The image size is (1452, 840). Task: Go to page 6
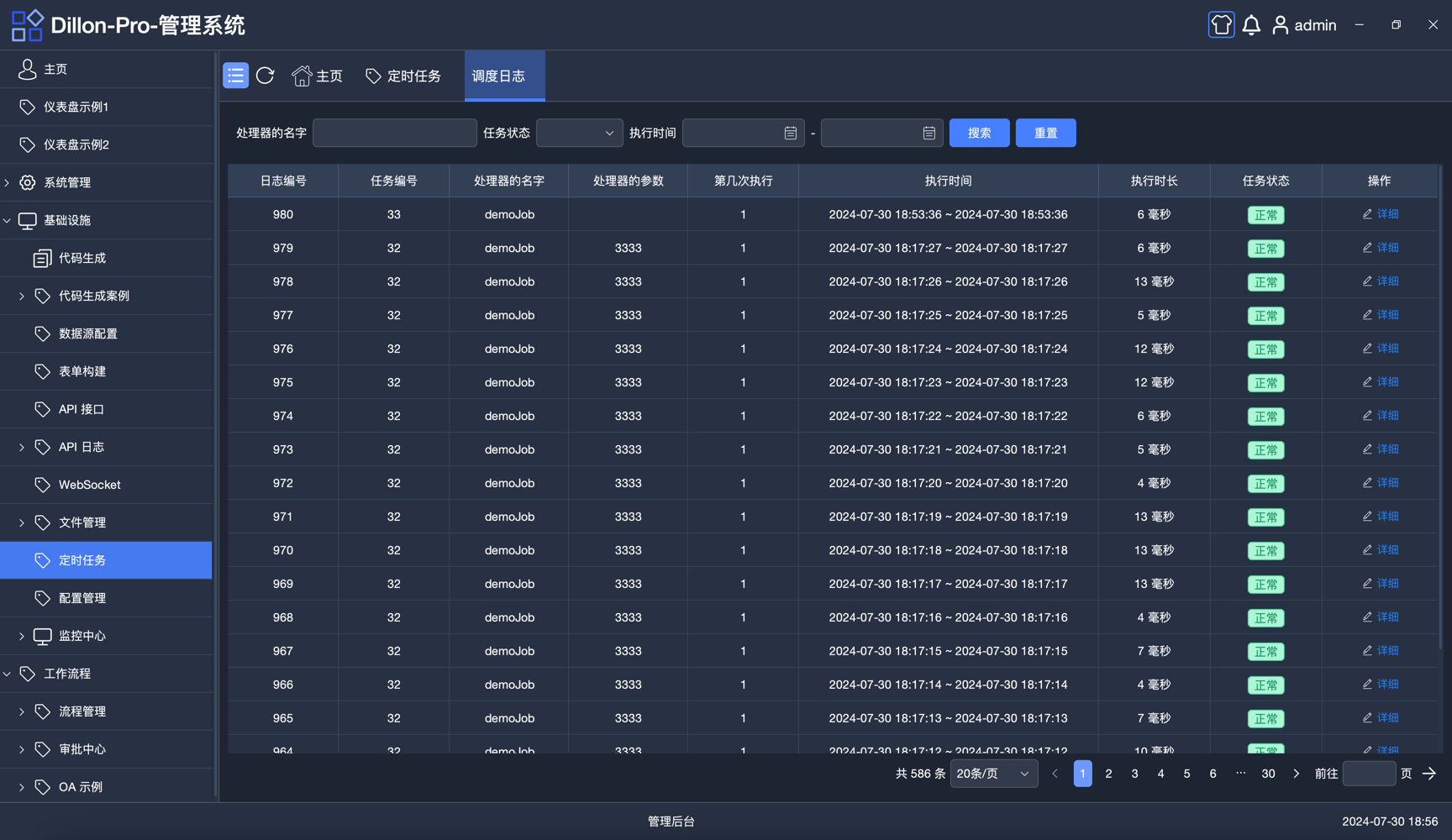[x=1213, y=774]
